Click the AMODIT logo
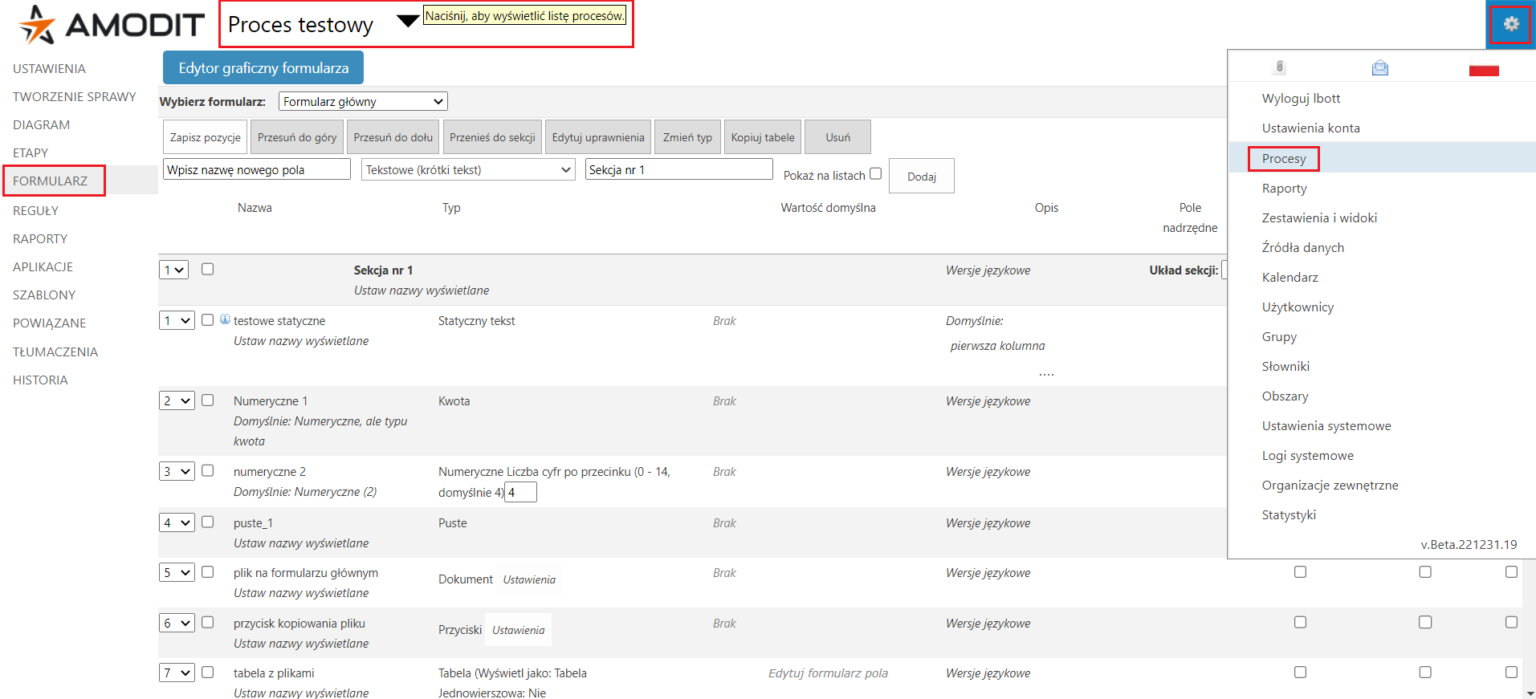1536x699 pixels. click(110, 23)
